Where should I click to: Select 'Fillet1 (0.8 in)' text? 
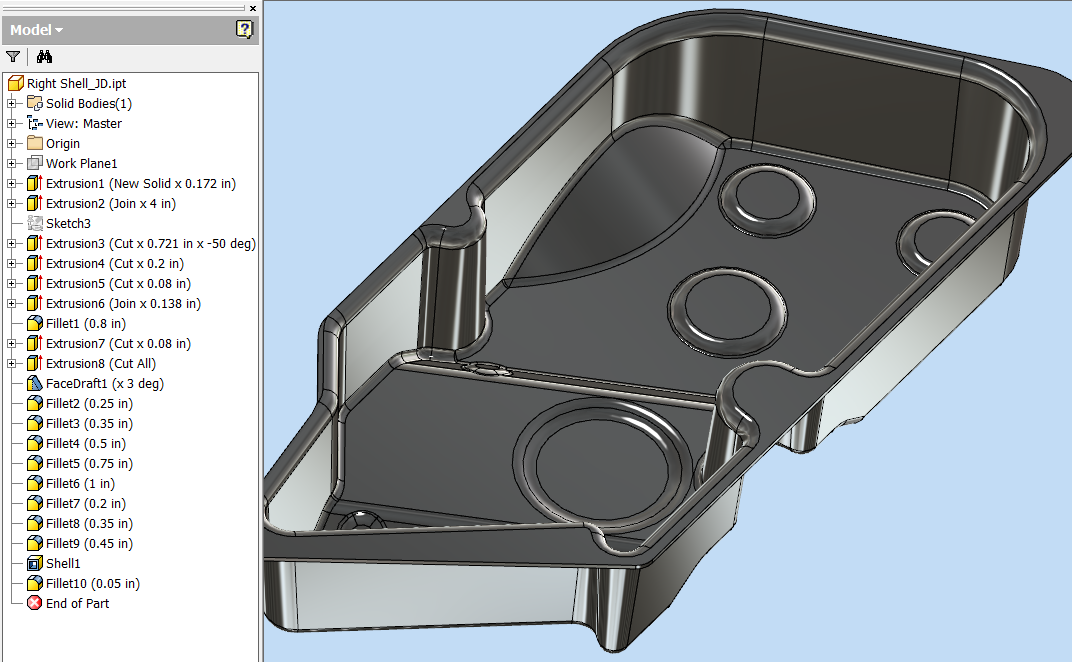coord(85,323)
